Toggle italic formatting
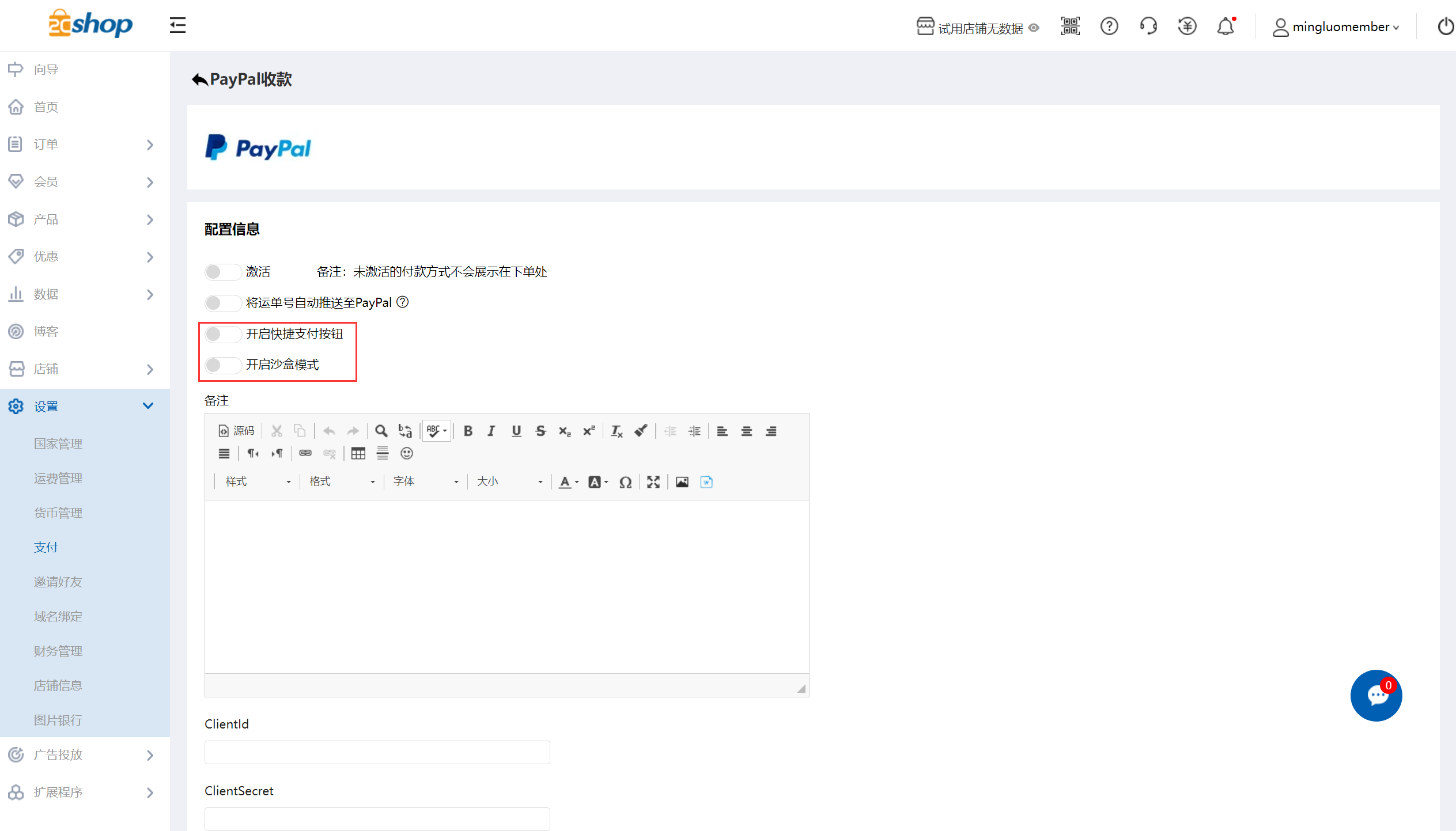 pos(491,431)
